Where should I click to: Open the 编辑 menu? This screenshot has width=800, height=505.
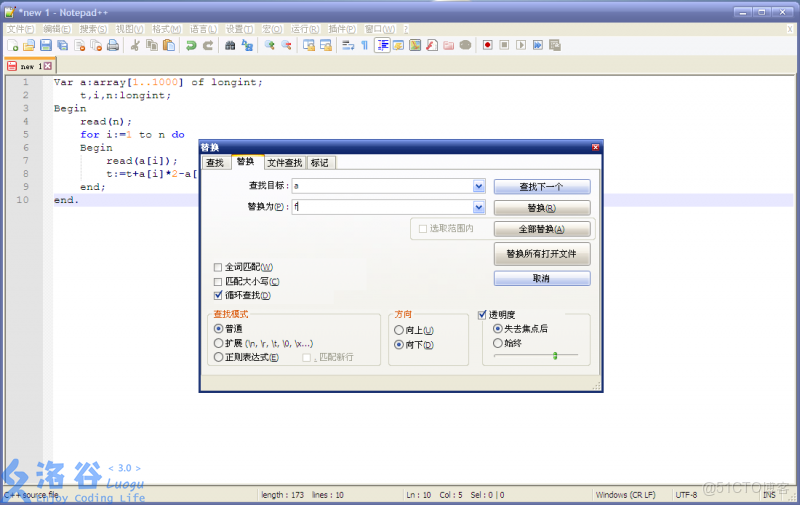coord(57,29)
